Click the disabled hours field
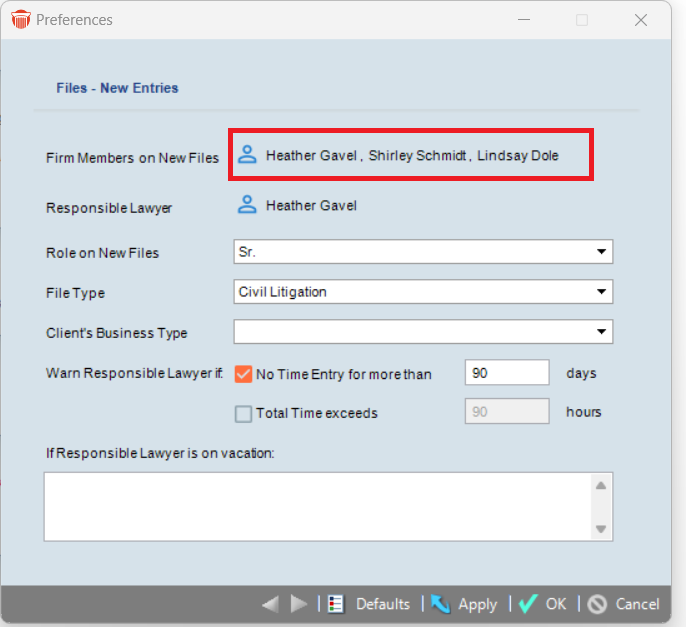686x627 pixels. pos(507,411)
